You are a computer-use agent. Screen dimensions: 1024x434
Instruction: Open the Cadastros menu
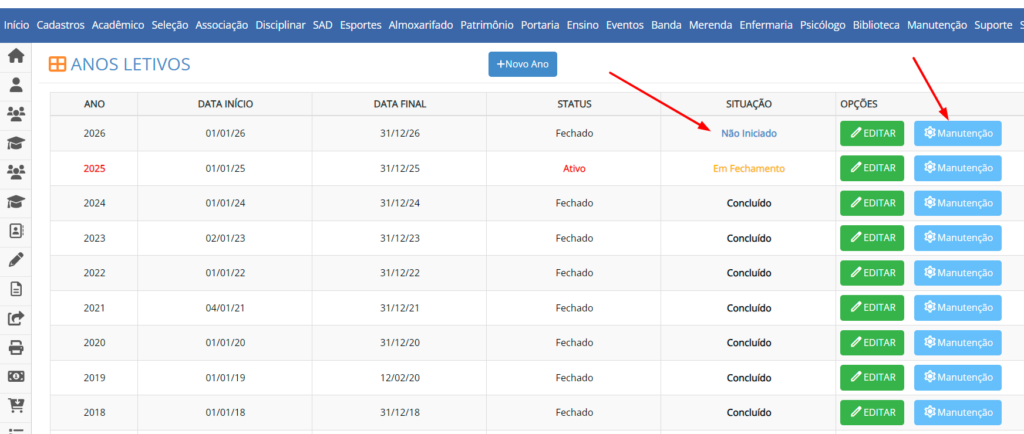(x=60, y=24)
